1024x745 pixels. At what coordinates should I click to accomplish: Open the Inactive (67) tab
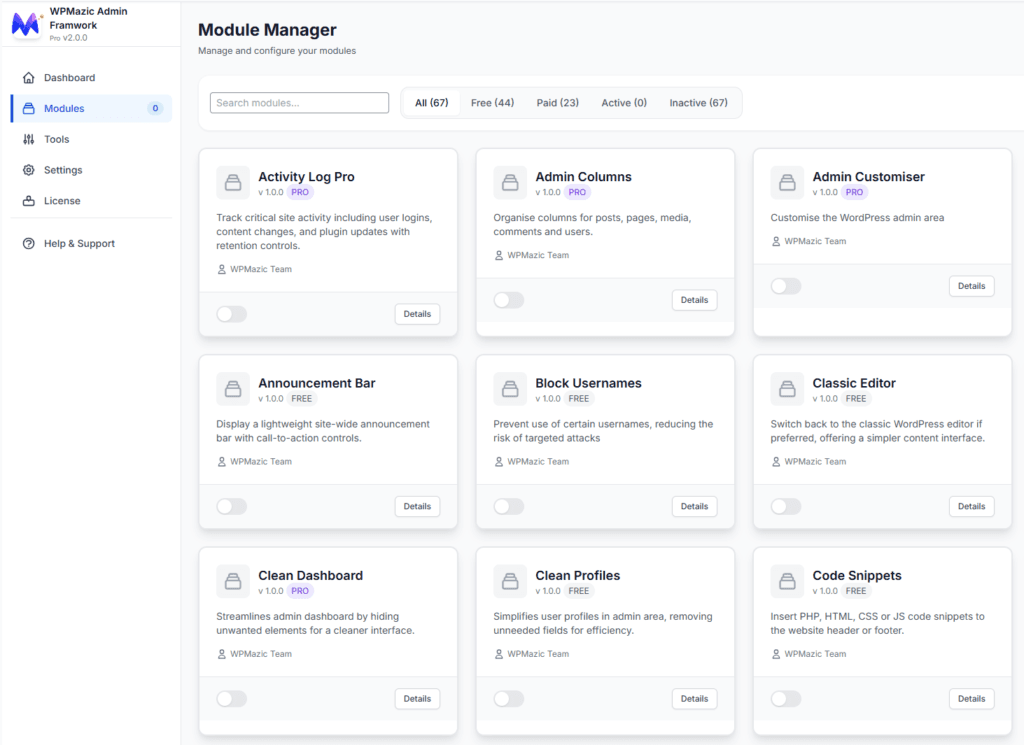(698, 103)
